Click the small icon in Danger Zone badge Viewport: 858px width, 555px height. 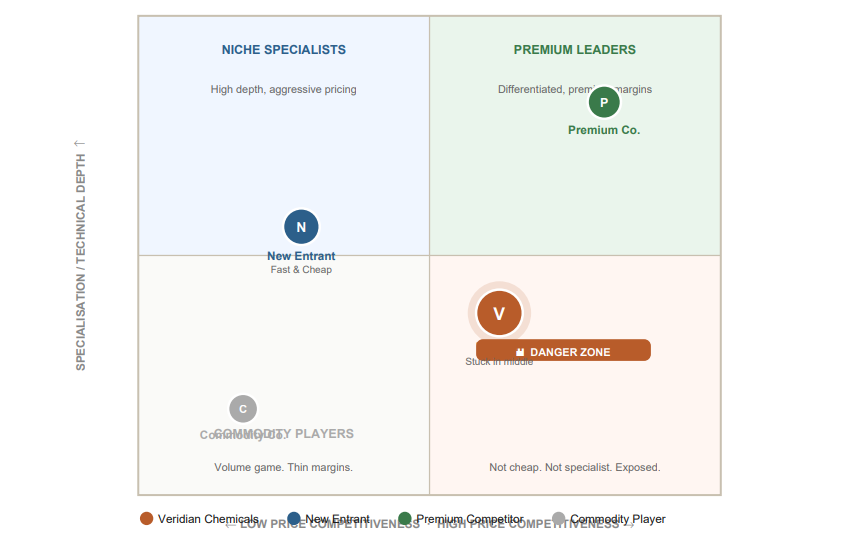pyautogui.click(x=520, y=352)
